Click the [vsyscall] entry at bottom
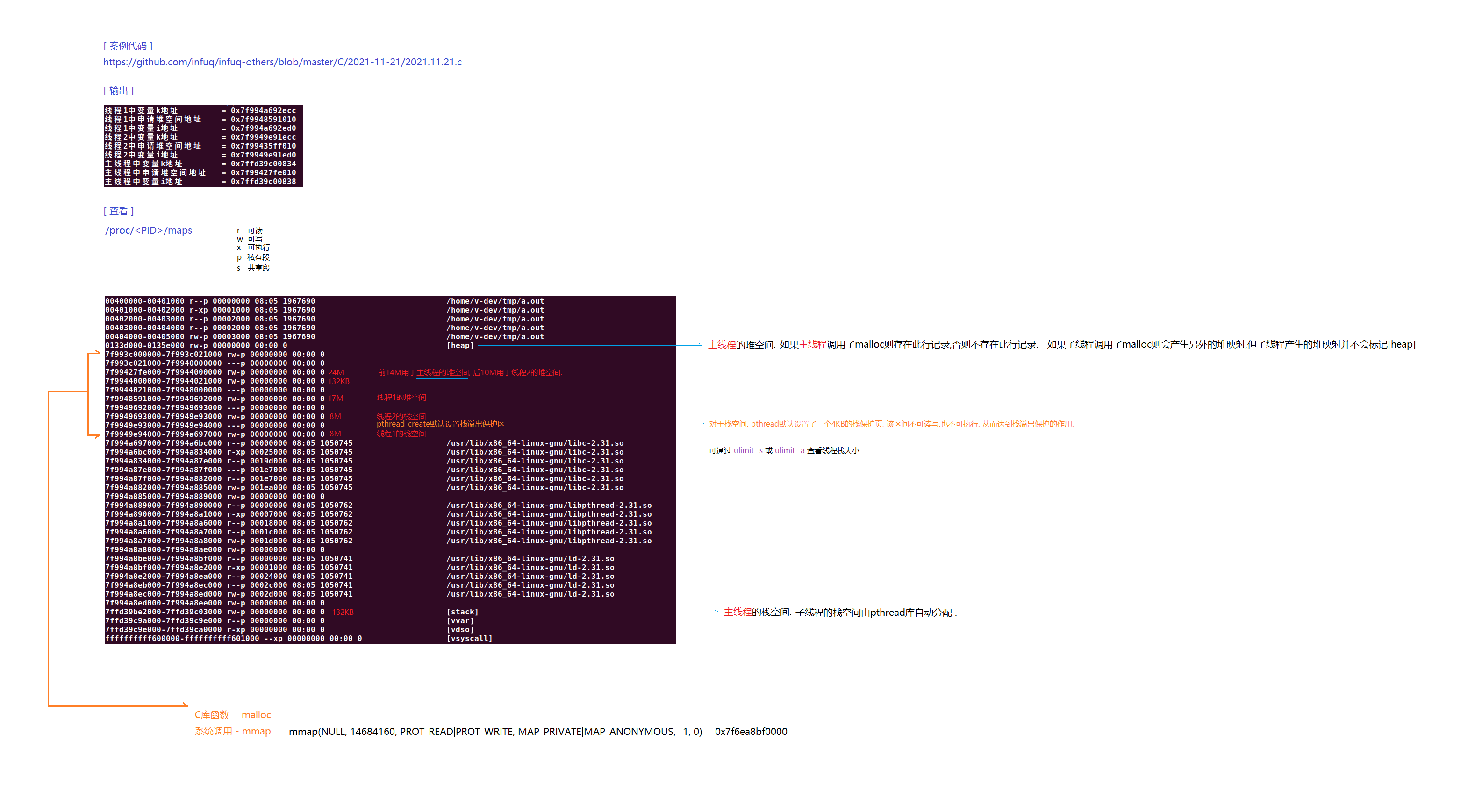Image resolution: width=1475 pixels, height=812 pixels. [x=469, y=639]
